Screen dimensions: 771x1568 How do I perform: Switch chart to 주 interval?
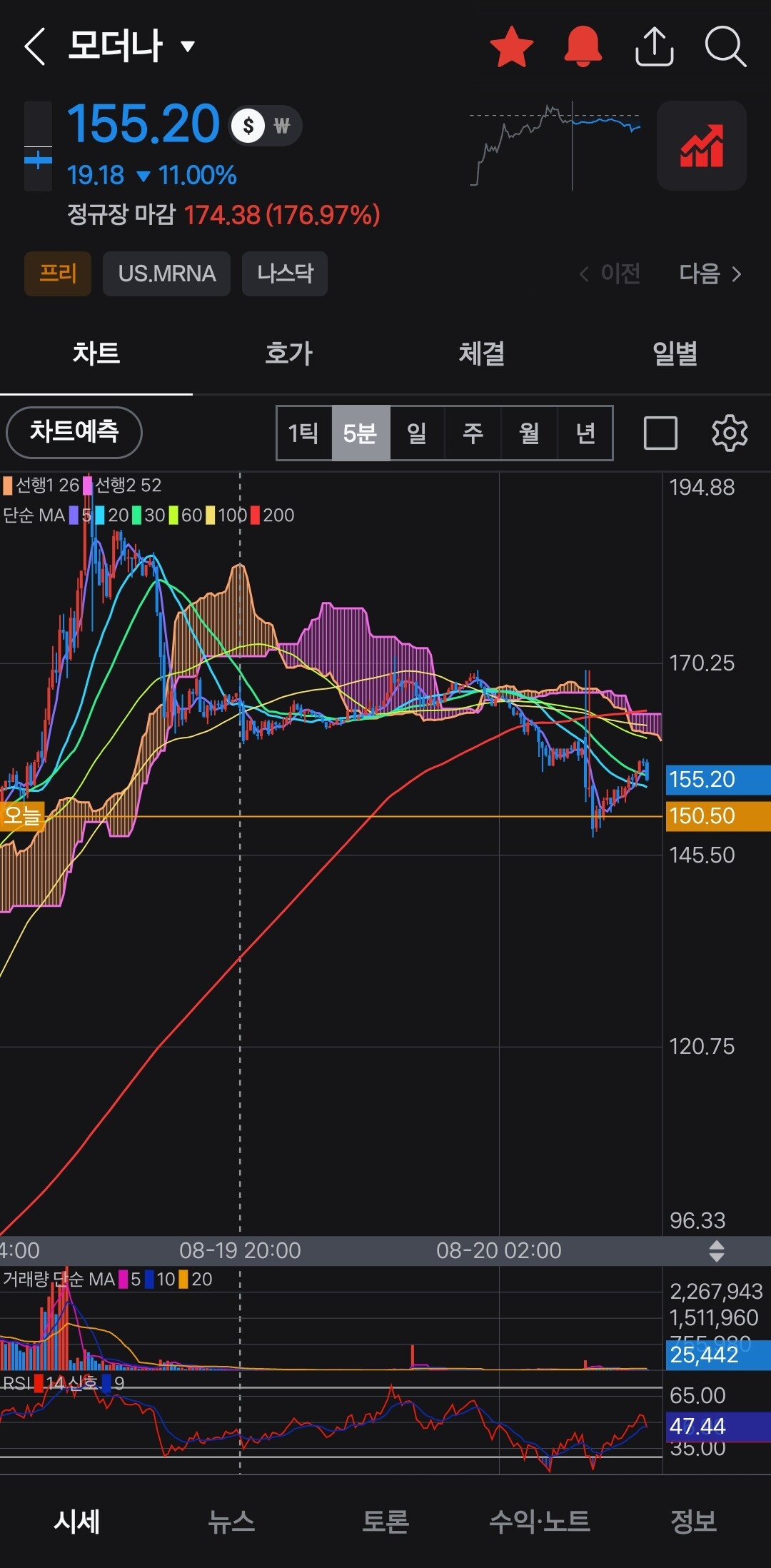tap(473, 433)
